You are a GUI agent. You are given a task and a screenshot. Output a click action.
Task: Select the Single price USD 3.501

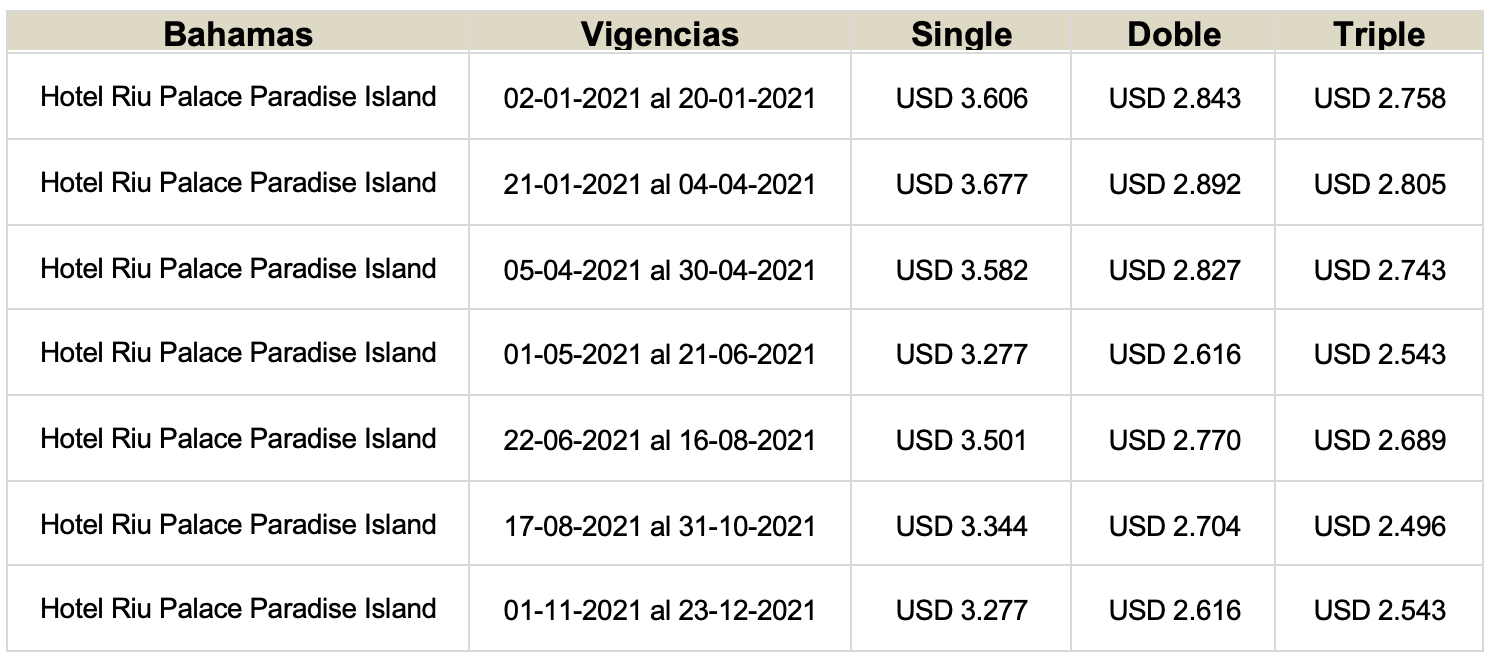tap(962, 440)
